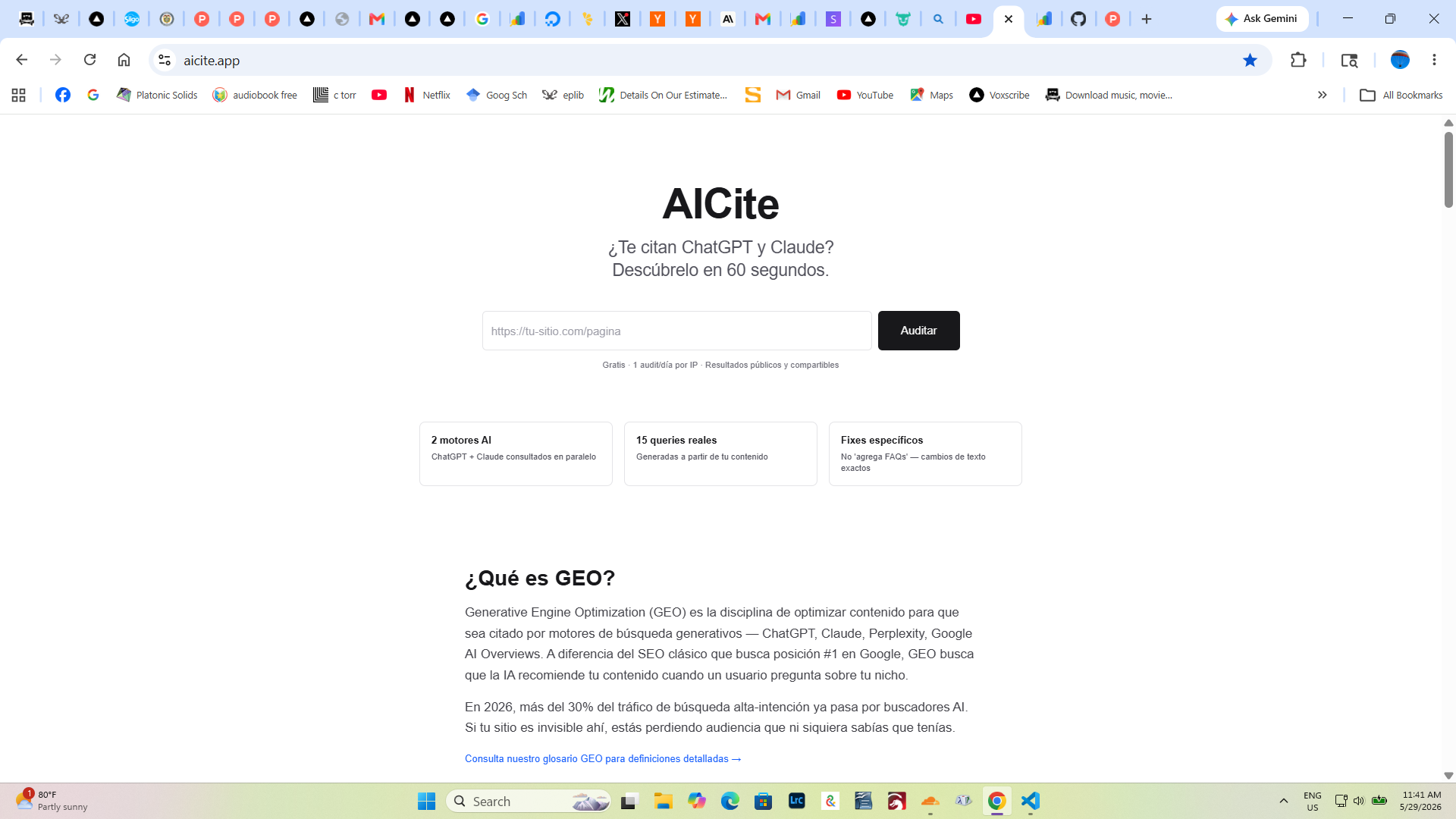1456x819 pixels.
Task: Open the Download music, movie bookmark
Action: pos(1109,95)
